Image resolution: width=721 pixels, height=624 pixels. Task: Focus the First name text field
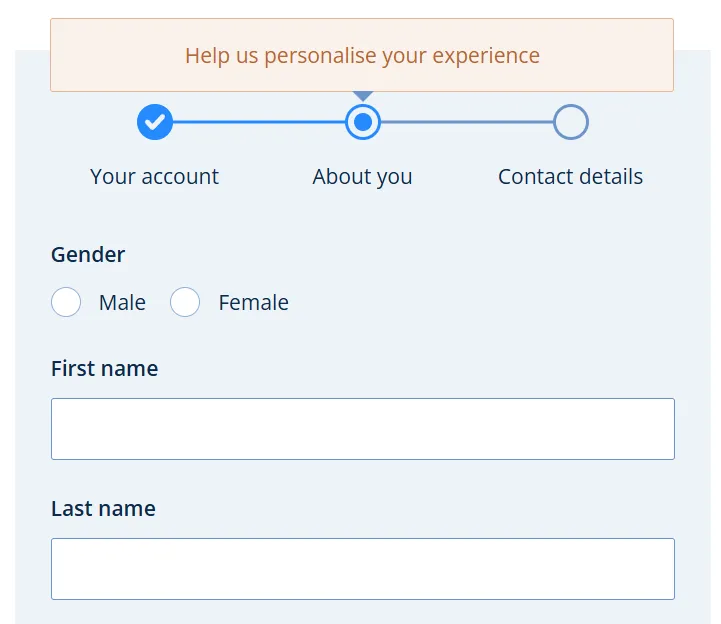[362, 429]
